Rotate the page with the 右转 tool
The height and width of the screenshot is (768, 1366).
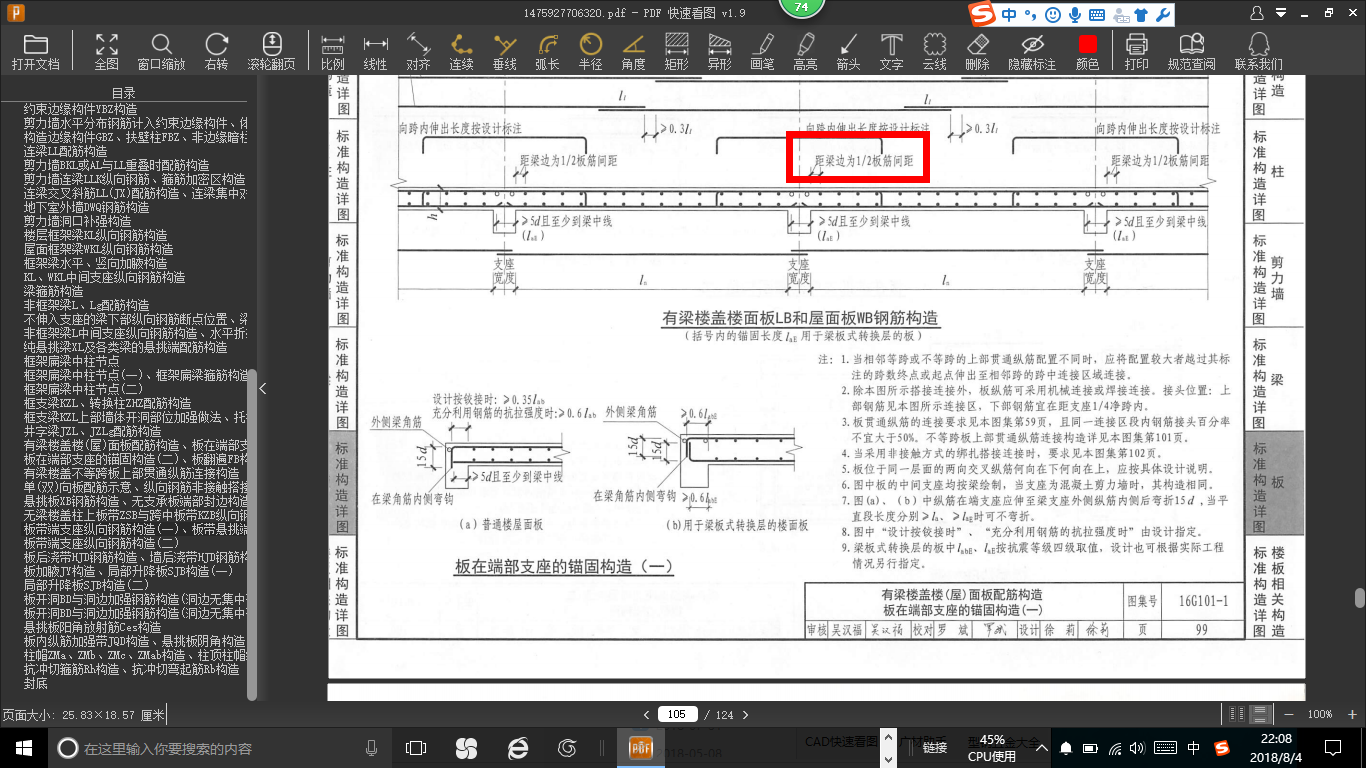[x=216, y=51]
